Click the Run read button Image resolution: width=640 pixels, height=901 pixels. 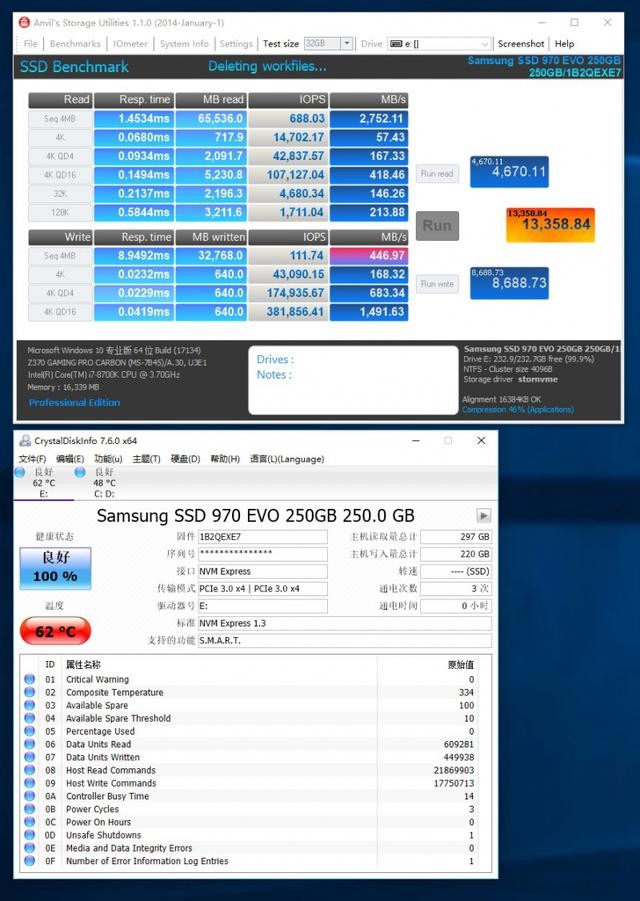point(437,174)
